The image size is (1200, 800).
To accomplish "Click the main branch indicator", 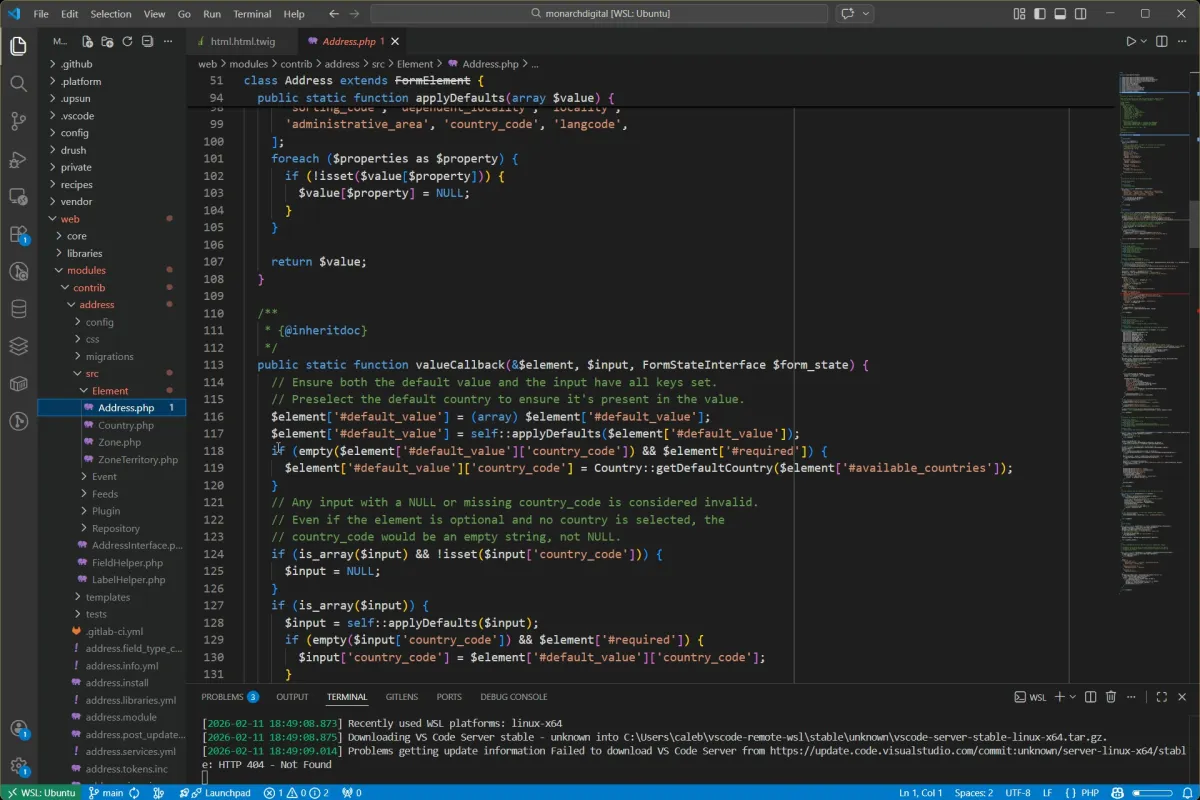I will point(108,792).
